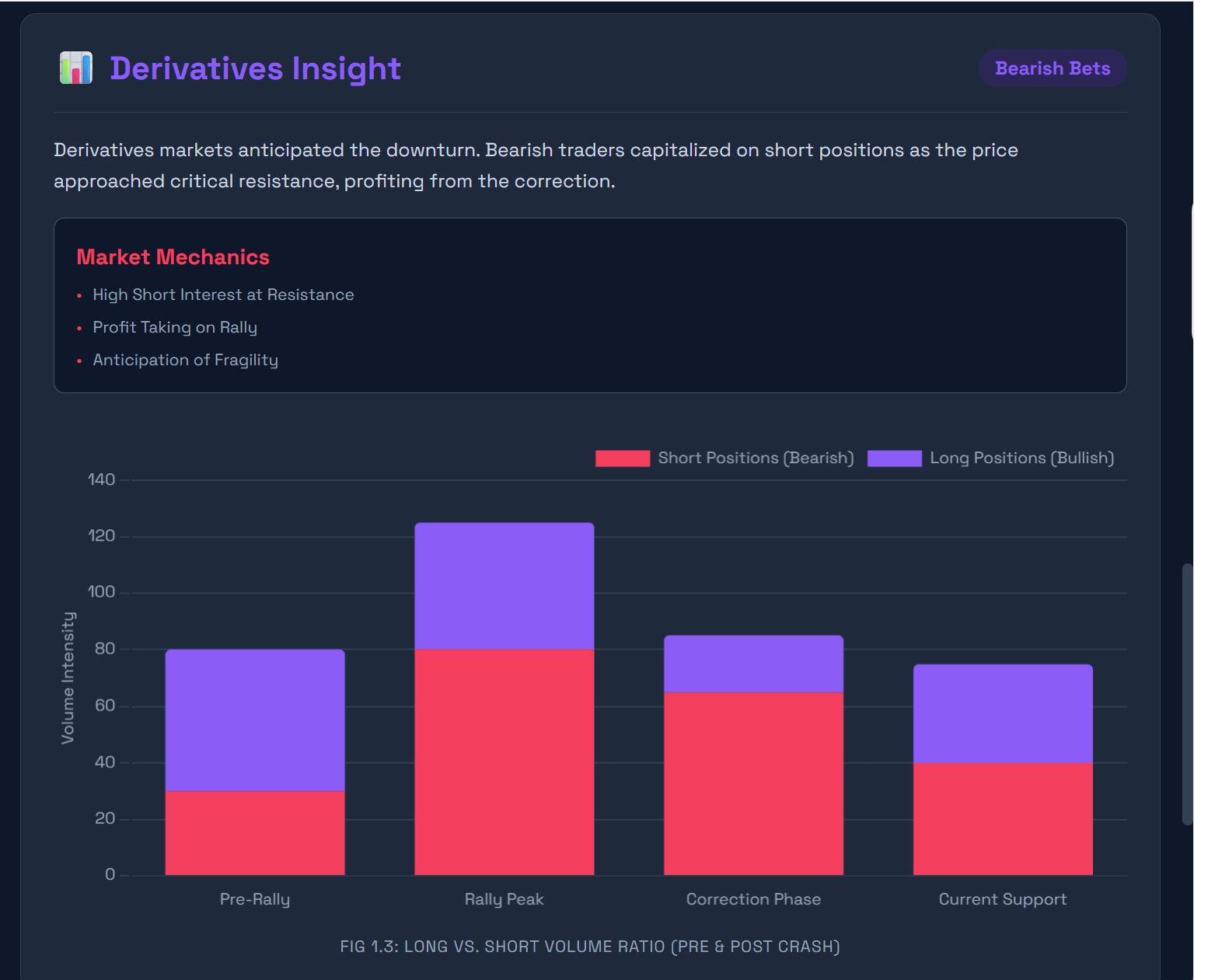Image resolution: width=1208 pixels, height=980 pixels.
Task: Click the Rally Peak axis label
Action: (504, 899)
